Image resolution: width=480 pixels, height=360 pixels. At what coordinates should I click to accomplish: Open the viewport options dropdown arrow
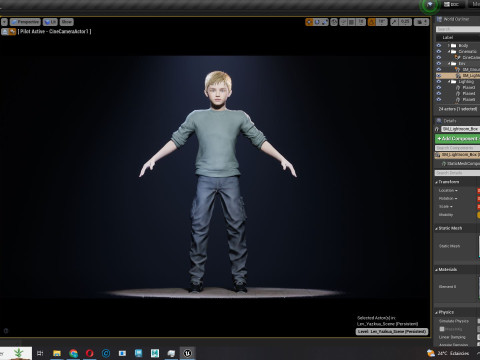click(x=4, y=22)
